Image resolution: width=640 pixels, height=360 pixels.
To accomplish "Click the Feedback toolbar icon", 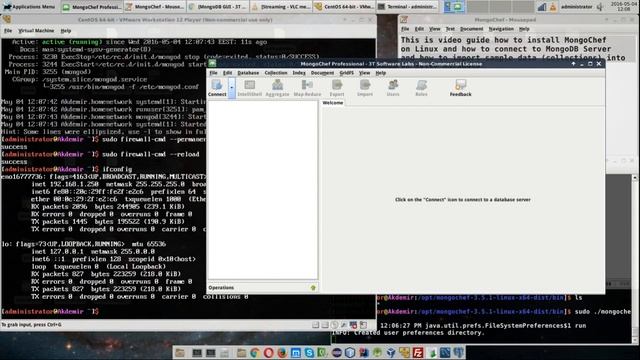I will click(x=460, y=88).
